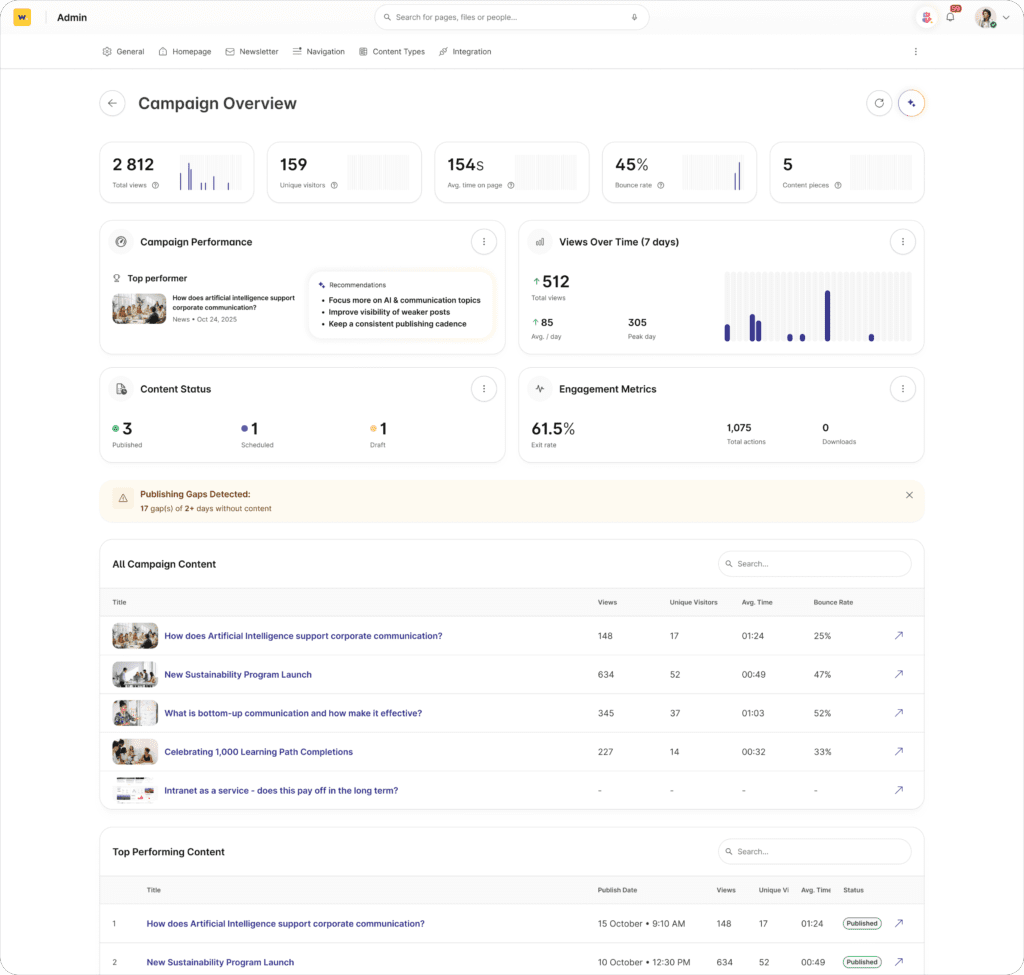Open Campaign Performance three-dot menu
The width and height of the screenshot is (1024, 975).
(x=484, y=241)
